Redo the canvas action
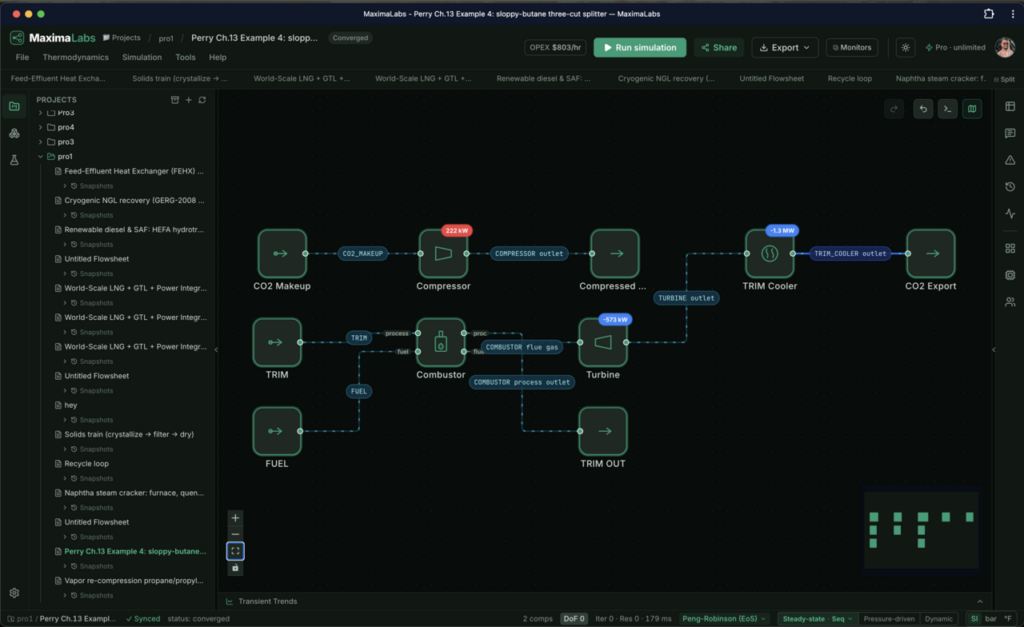 (894, 109)
